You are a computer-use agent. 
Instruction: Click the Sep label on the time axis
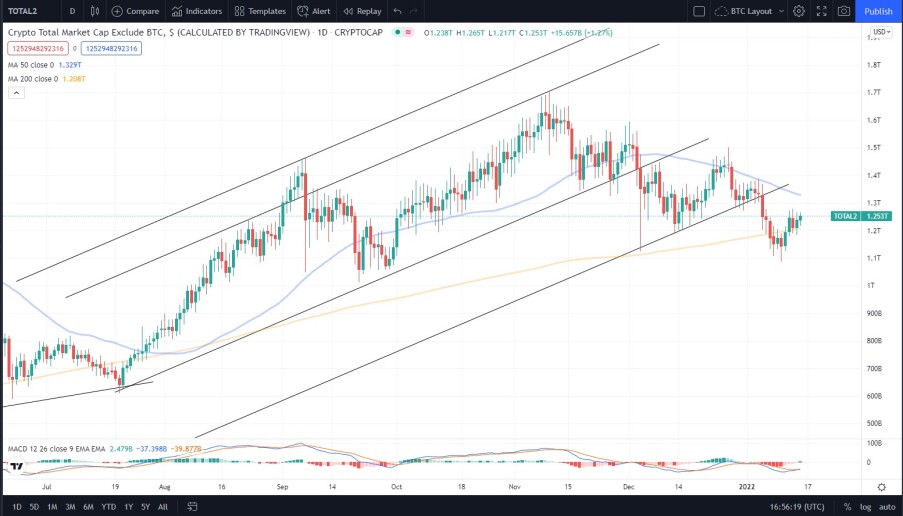282,487
